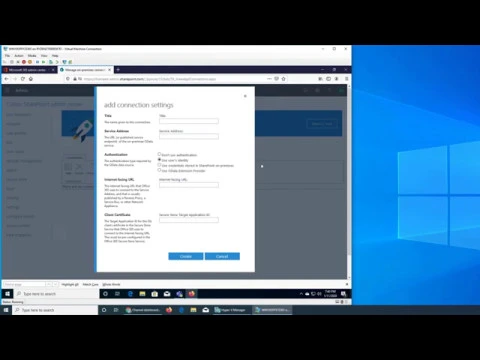Image resolution: width=480 pixels, height=360 pixels.
Task: Open Firefox page actions ellipsis menu
Action: [x=269, y=79]
